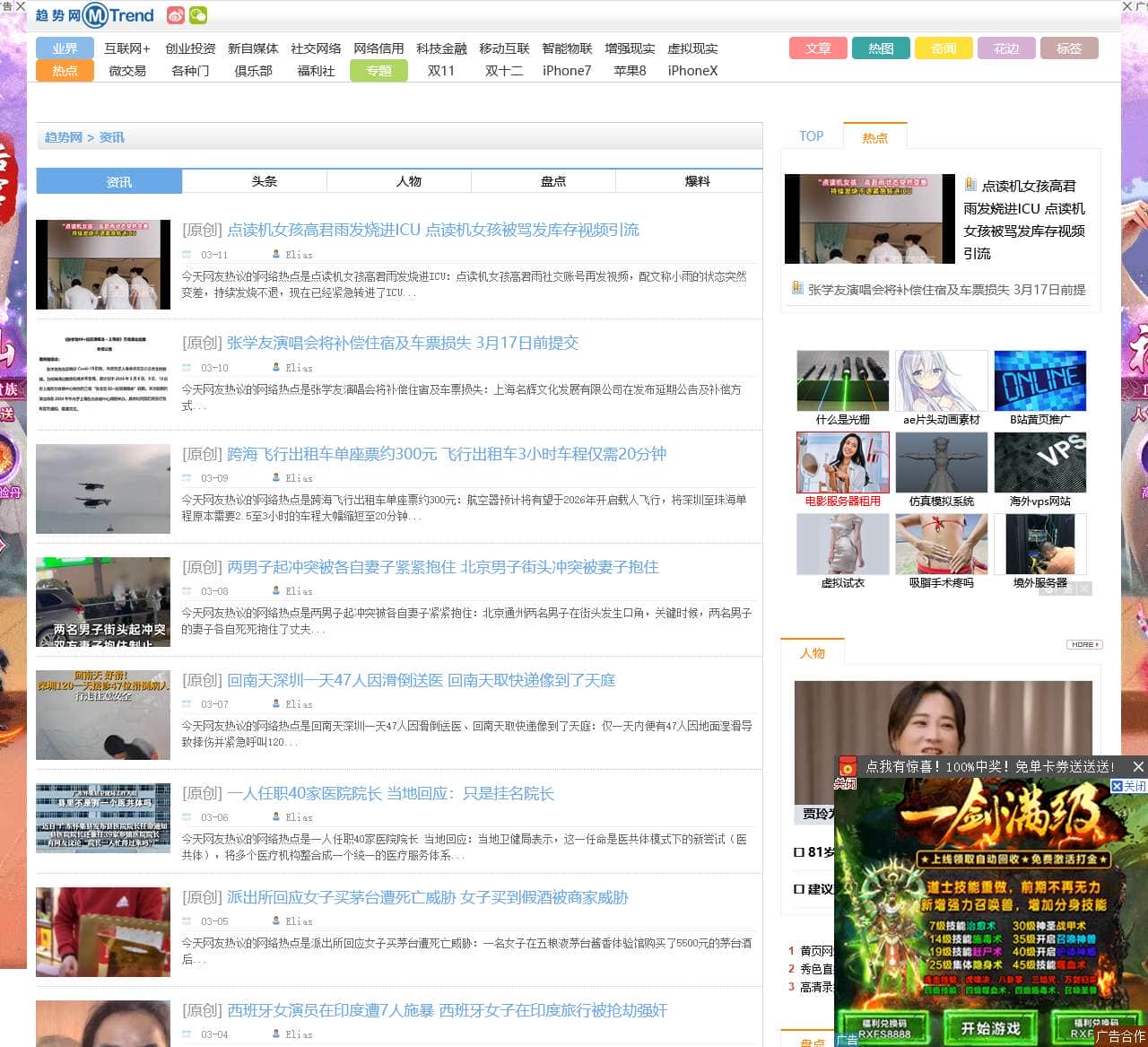Open the 新自媒体 nav link
The height and width of the screenshot is (1047, 1148).
coord(253,48)
